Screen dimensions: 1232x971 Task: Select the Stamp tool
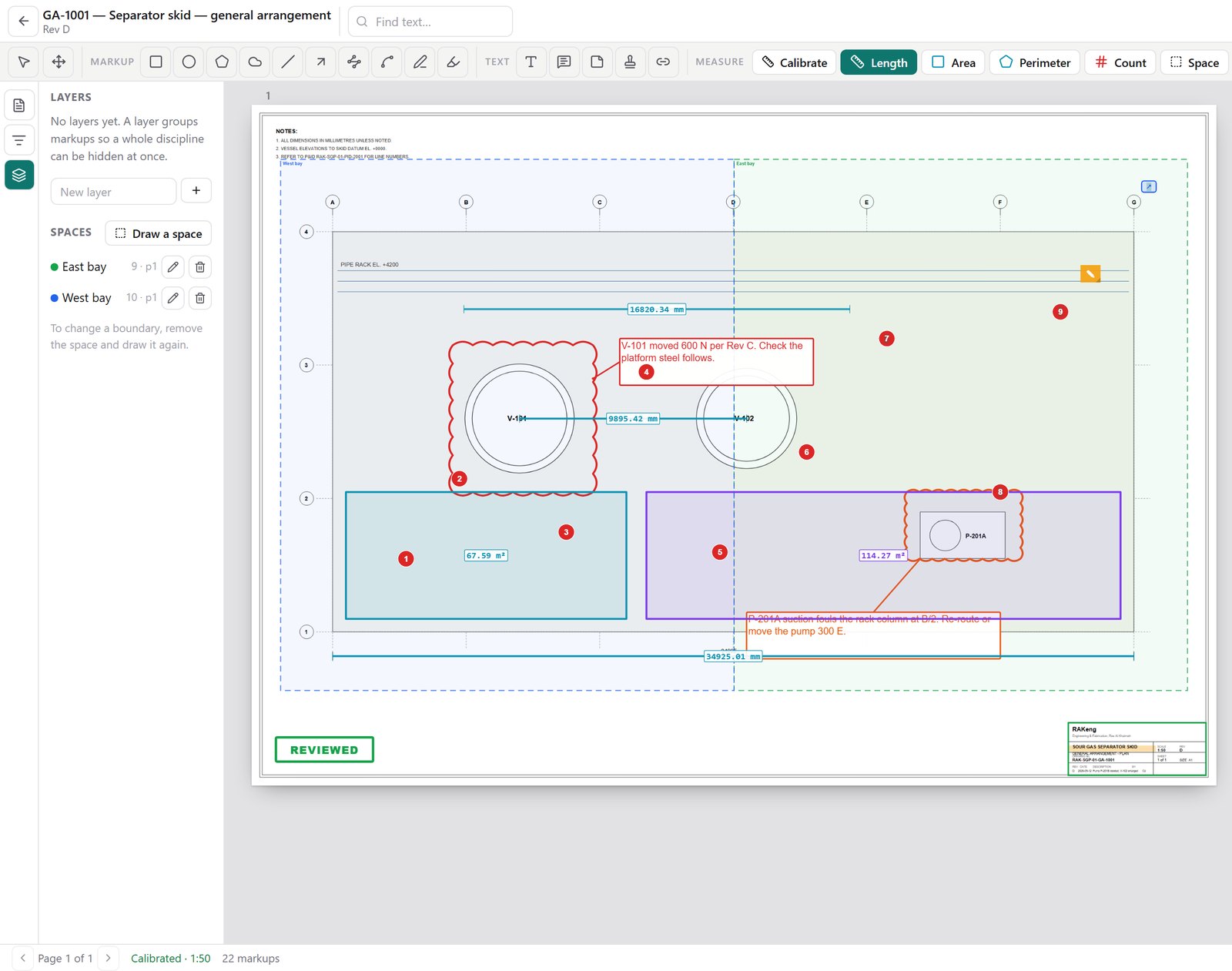(x=630, y=62)
